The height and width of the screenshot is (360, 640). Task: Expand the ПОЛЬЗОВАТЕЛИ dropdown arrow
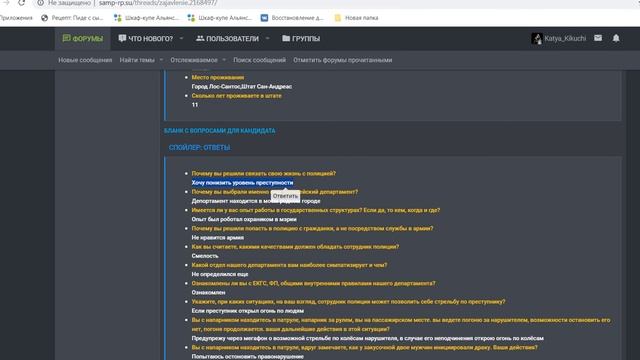click(x=267, y=38)
